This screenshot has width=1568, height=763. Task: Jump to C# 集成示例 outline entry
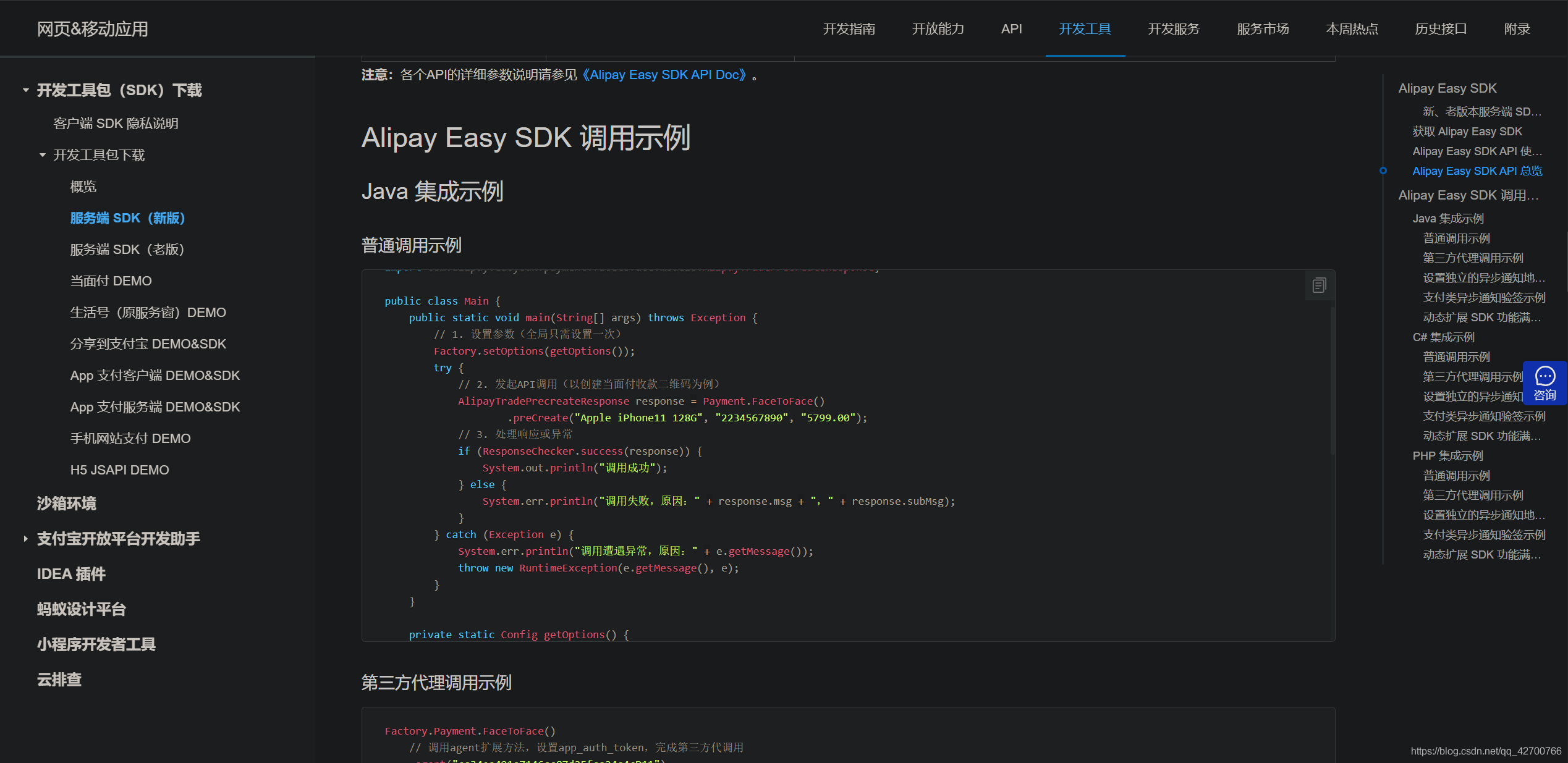pyautogui.click(x=1443, y=337)
